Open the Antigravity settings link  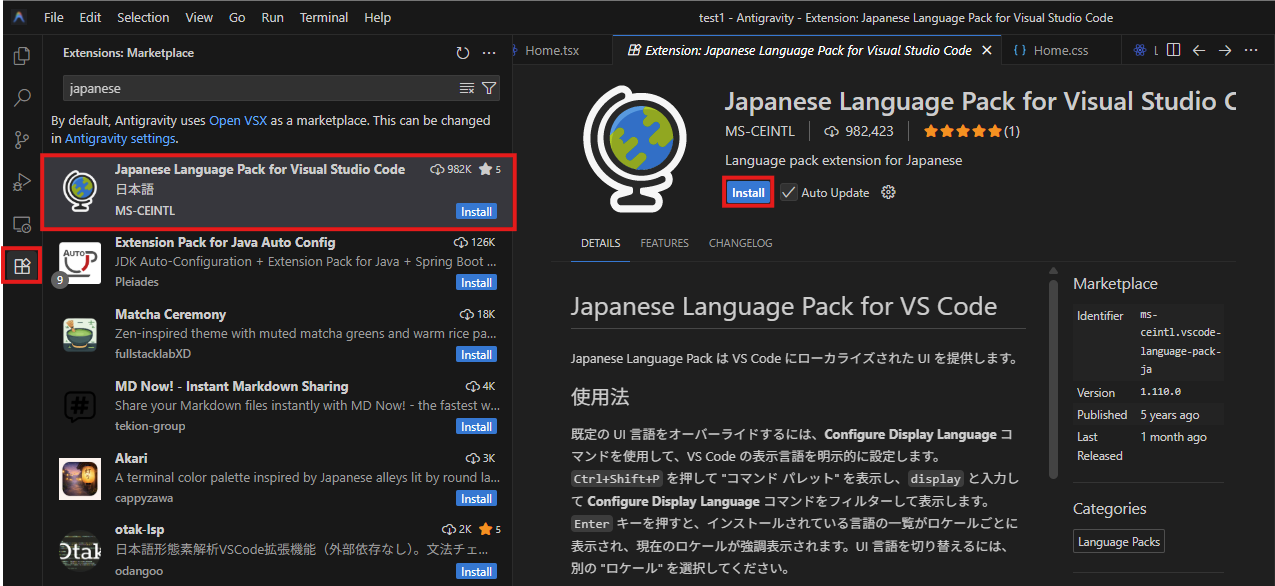click(120, 139)
